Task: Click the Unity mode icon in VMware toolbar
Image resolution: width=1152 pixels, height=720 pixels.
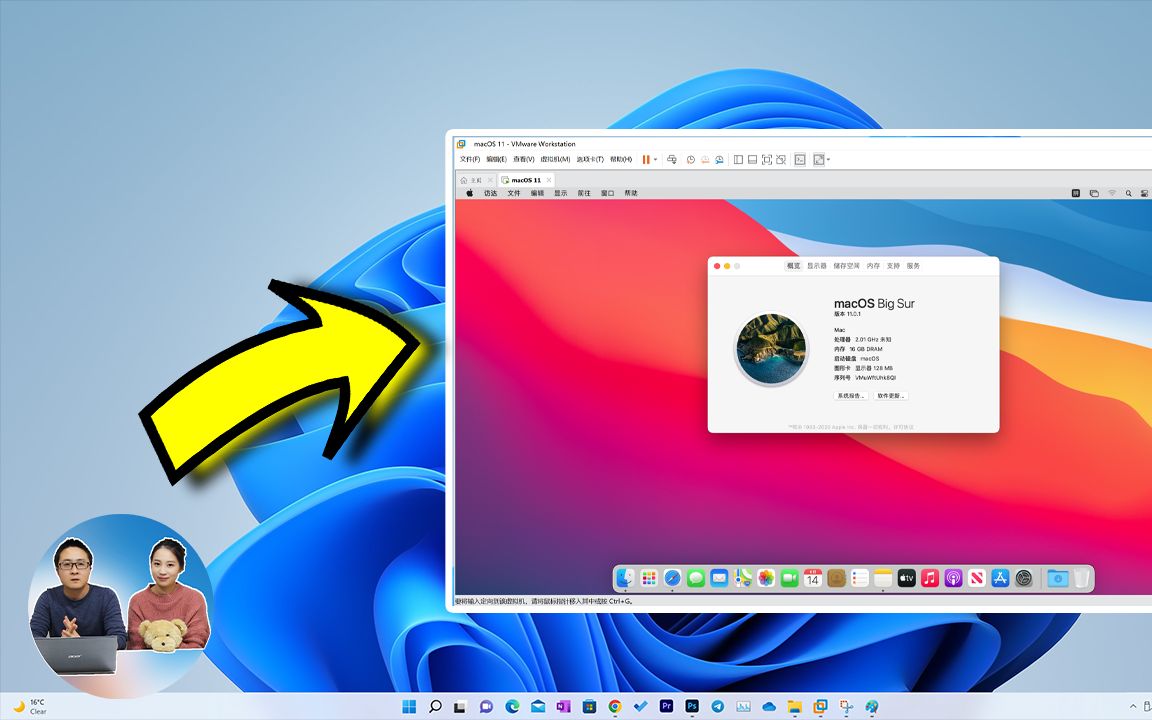Action: [x=781, y=159]
